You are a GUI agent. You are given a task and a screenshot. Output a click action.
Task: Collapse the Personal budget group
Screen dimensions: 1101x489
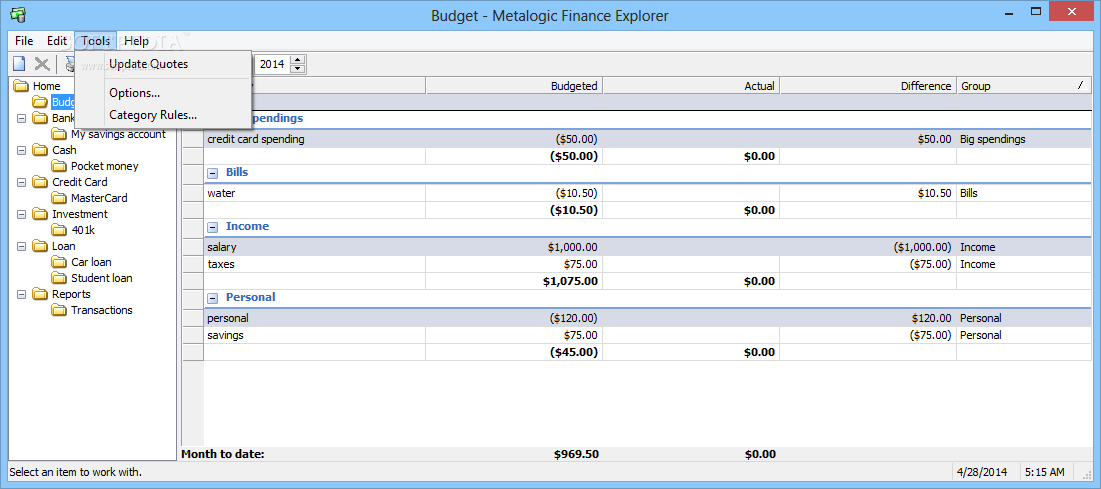point(213,298)
